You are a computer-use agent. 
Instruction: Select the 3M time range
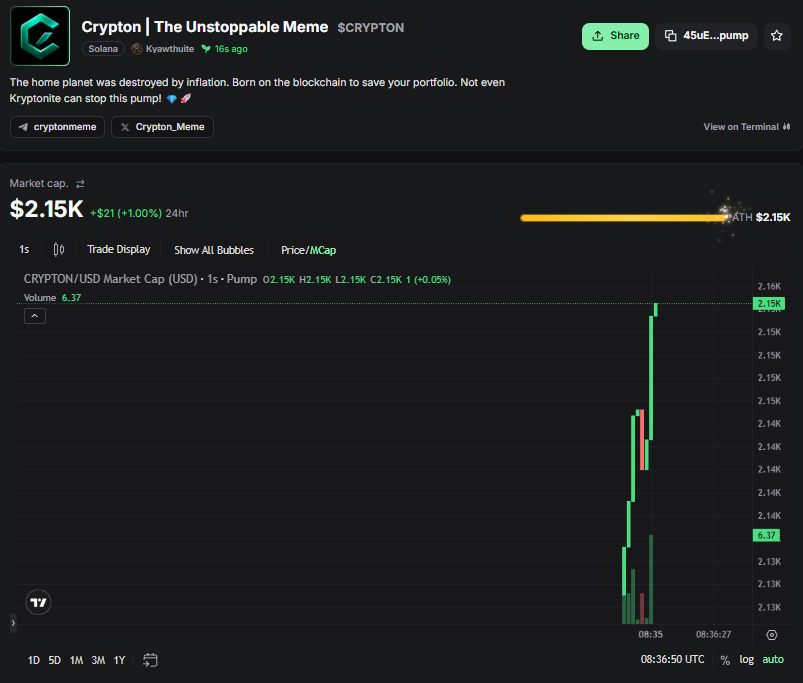[98, 660]
